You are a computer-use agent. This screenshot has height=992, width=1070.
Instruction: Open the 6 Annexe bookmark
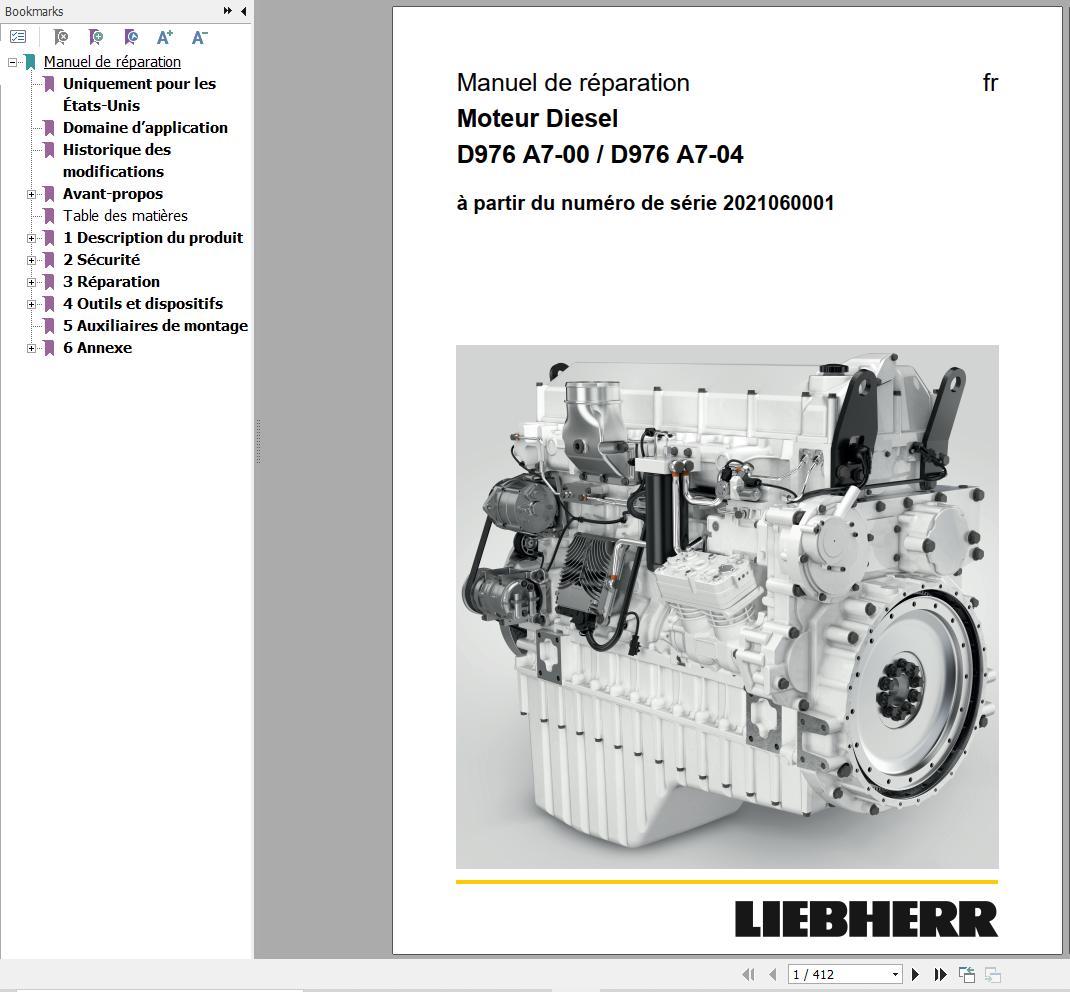(x=98, y=347)
